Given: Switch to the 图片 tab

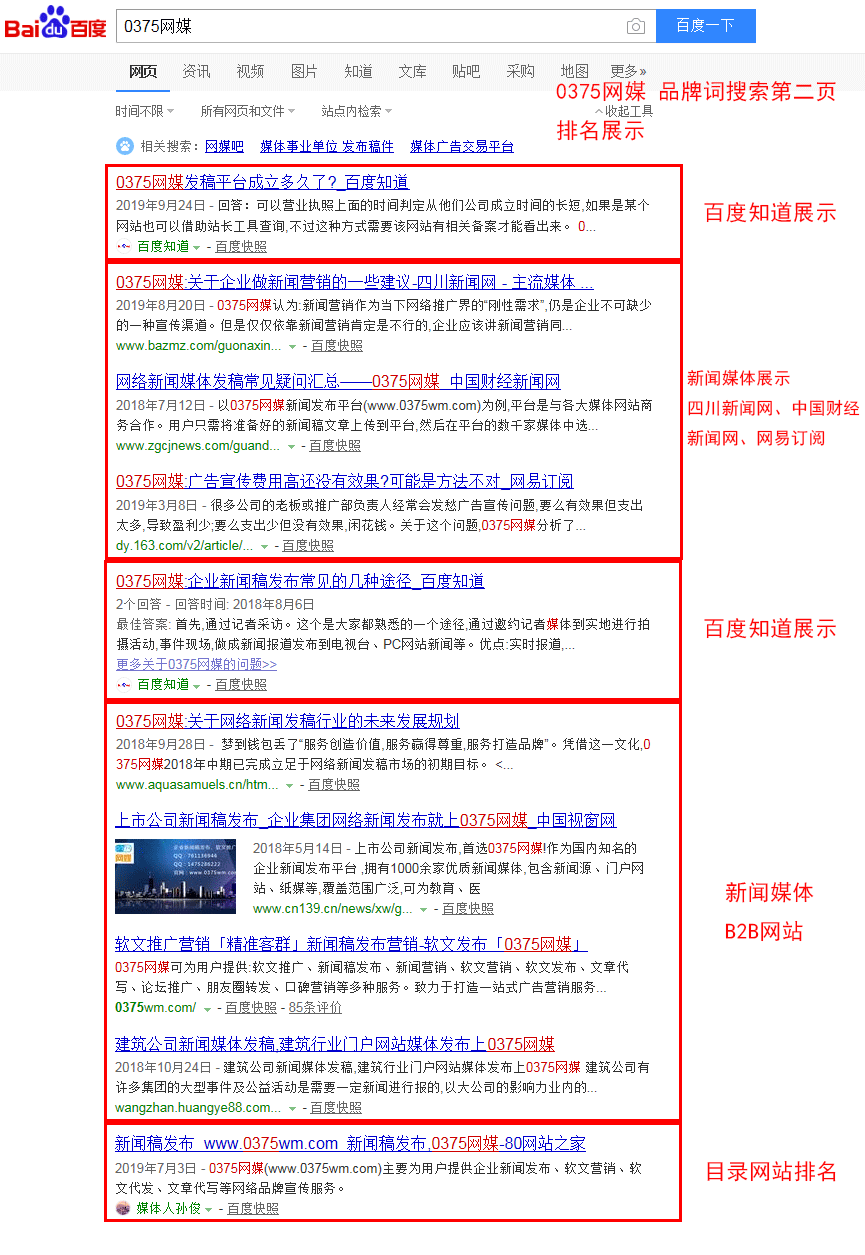Looking at the screenshot, I should click(x=304, y=71).
